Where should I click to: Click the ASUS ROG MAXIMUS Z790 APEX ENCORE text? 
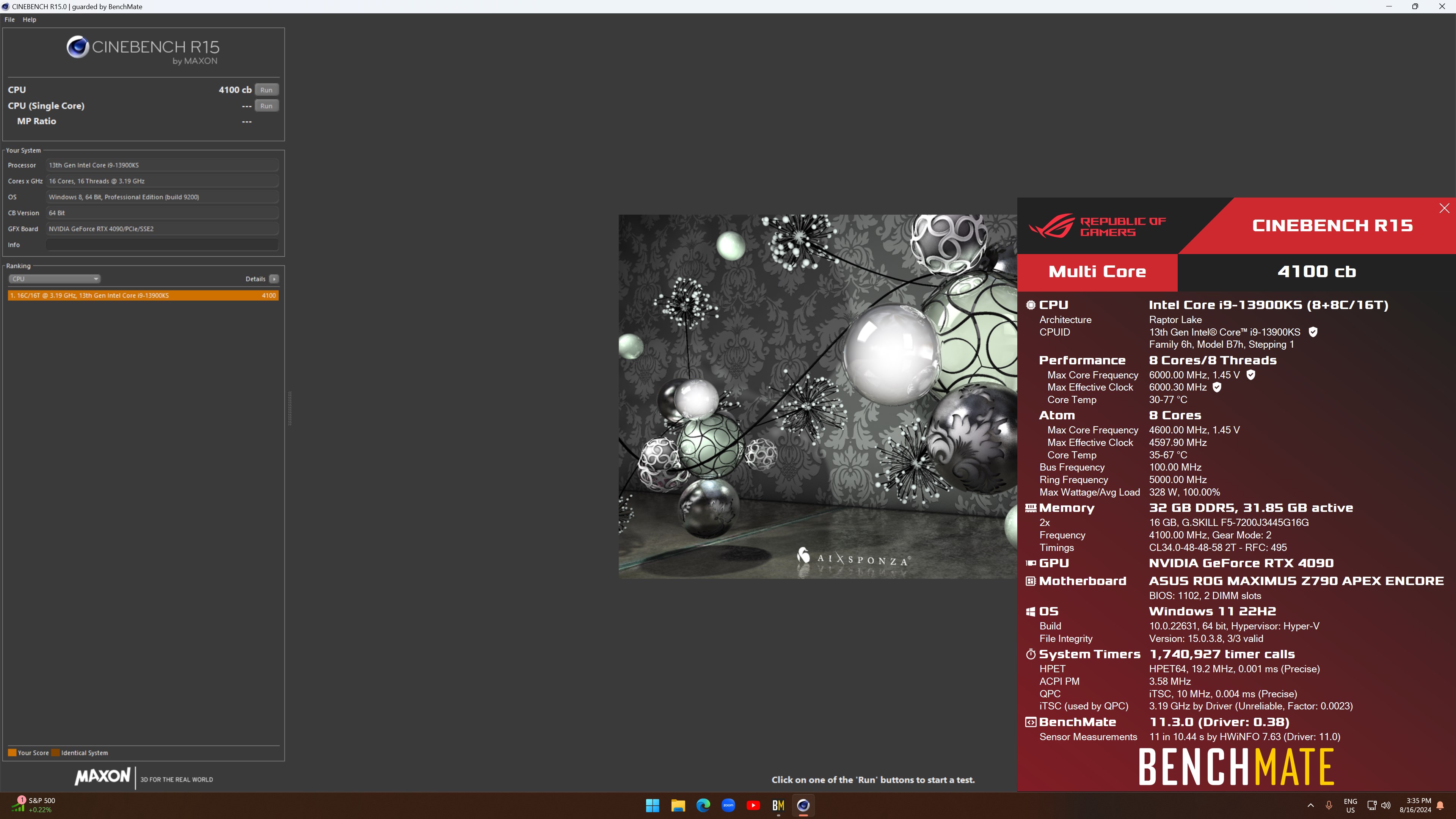point(1296,581)
